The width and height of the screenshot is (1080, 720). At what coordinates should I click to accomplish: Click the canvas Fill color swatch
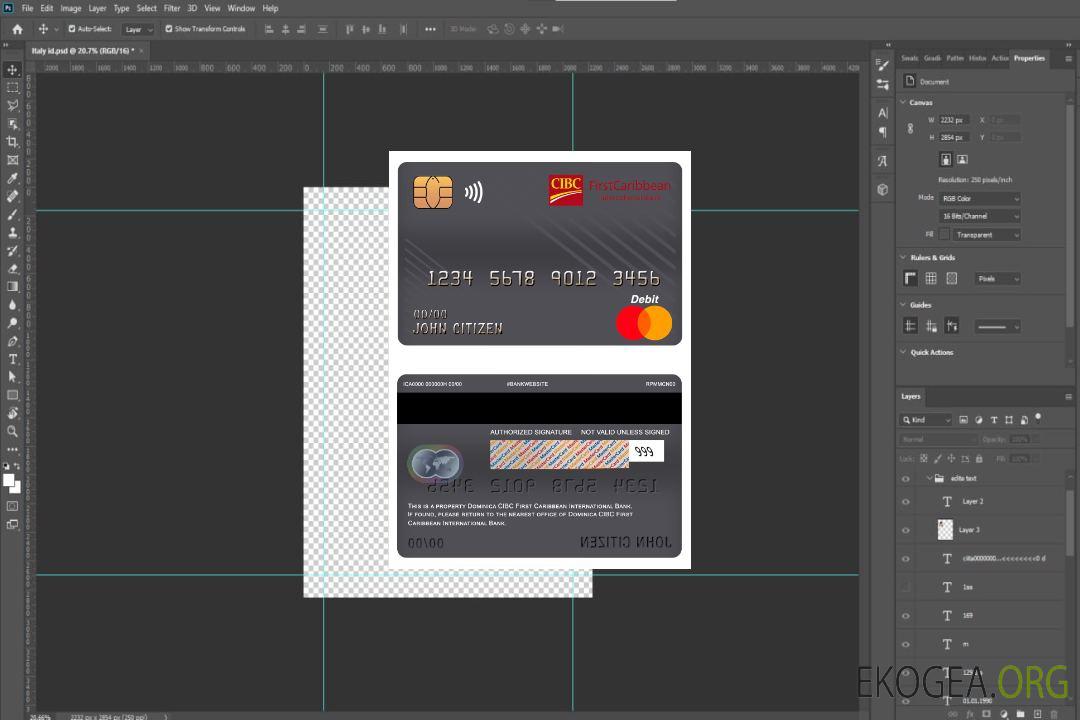pos(944,234)
